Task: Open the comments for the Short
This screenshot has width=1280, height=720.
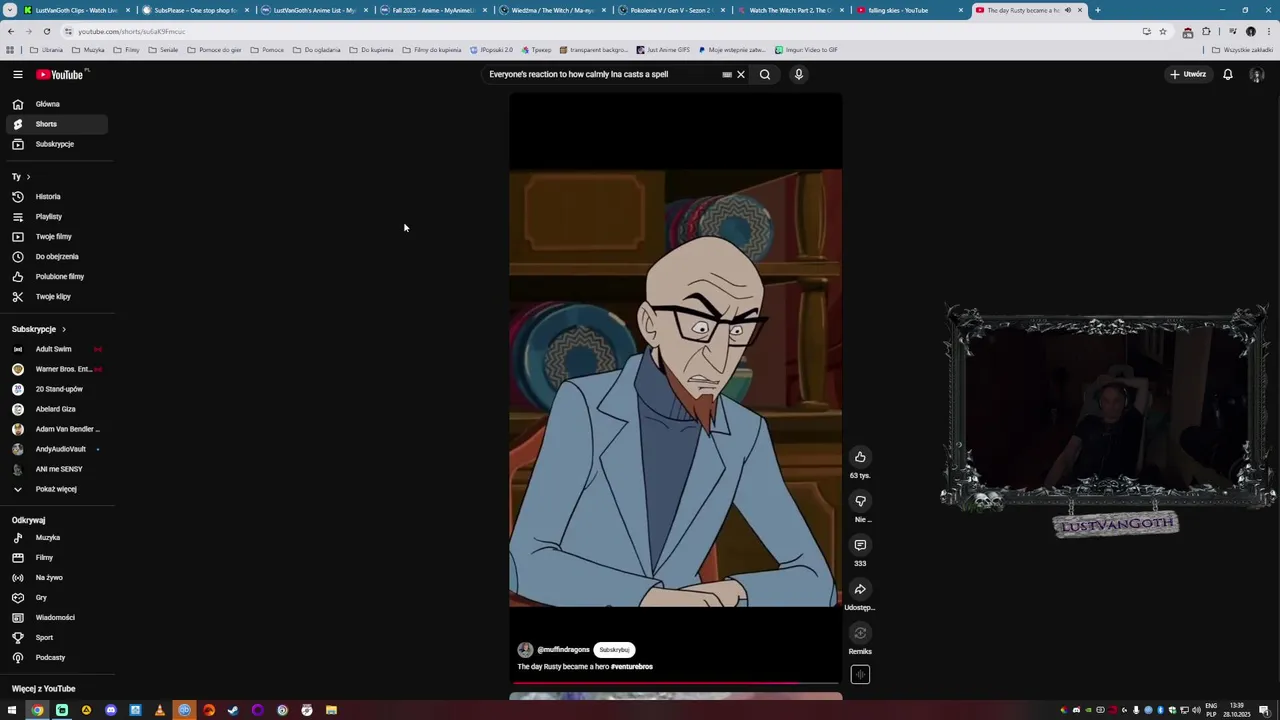Action: (x=860, y=545)
